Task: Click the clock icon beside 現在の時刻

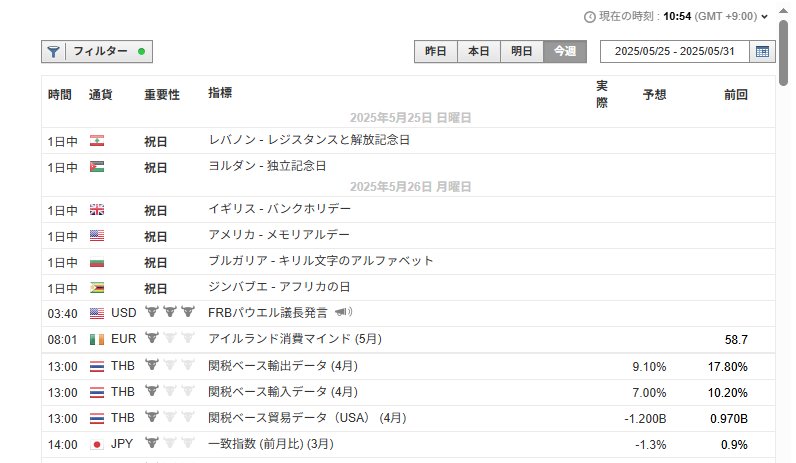Action: [589, 17]
